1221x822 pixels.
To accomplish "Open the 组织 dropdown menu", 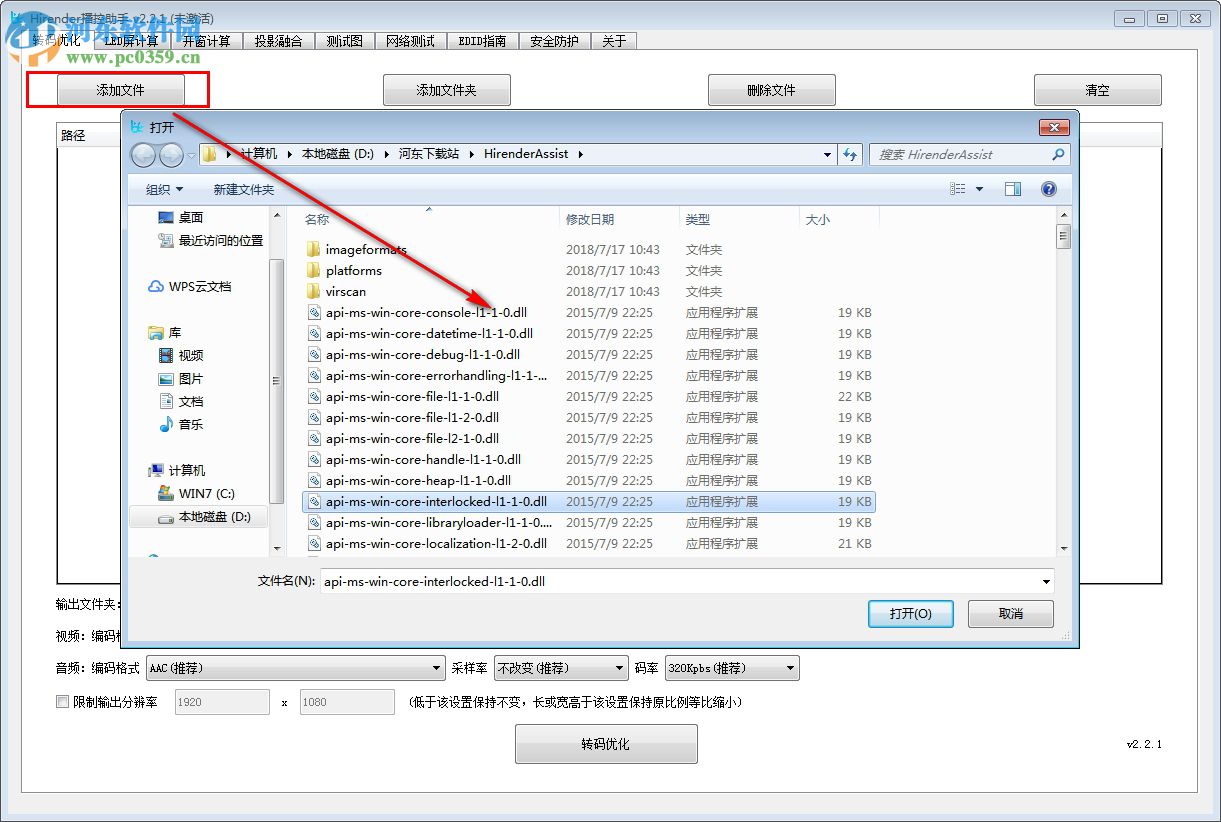I will 162,188.
